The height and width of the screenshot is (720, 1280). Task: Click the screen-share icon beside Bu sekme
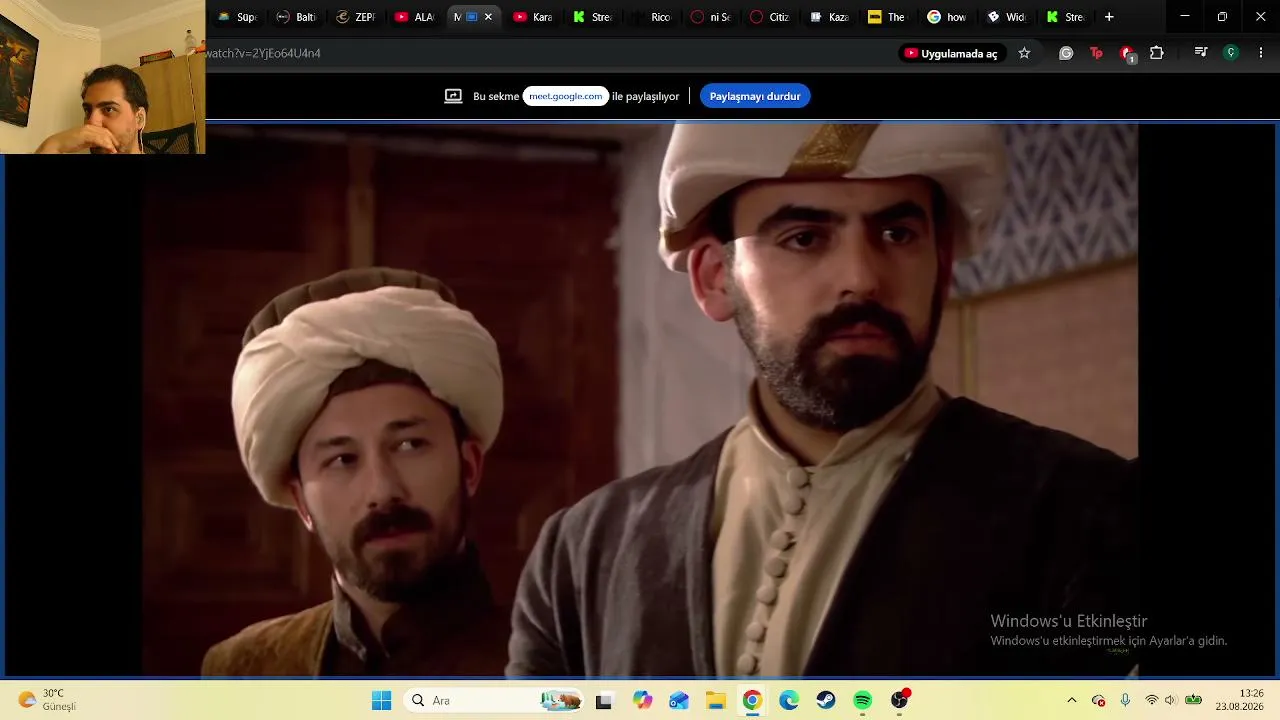[453, 96]
